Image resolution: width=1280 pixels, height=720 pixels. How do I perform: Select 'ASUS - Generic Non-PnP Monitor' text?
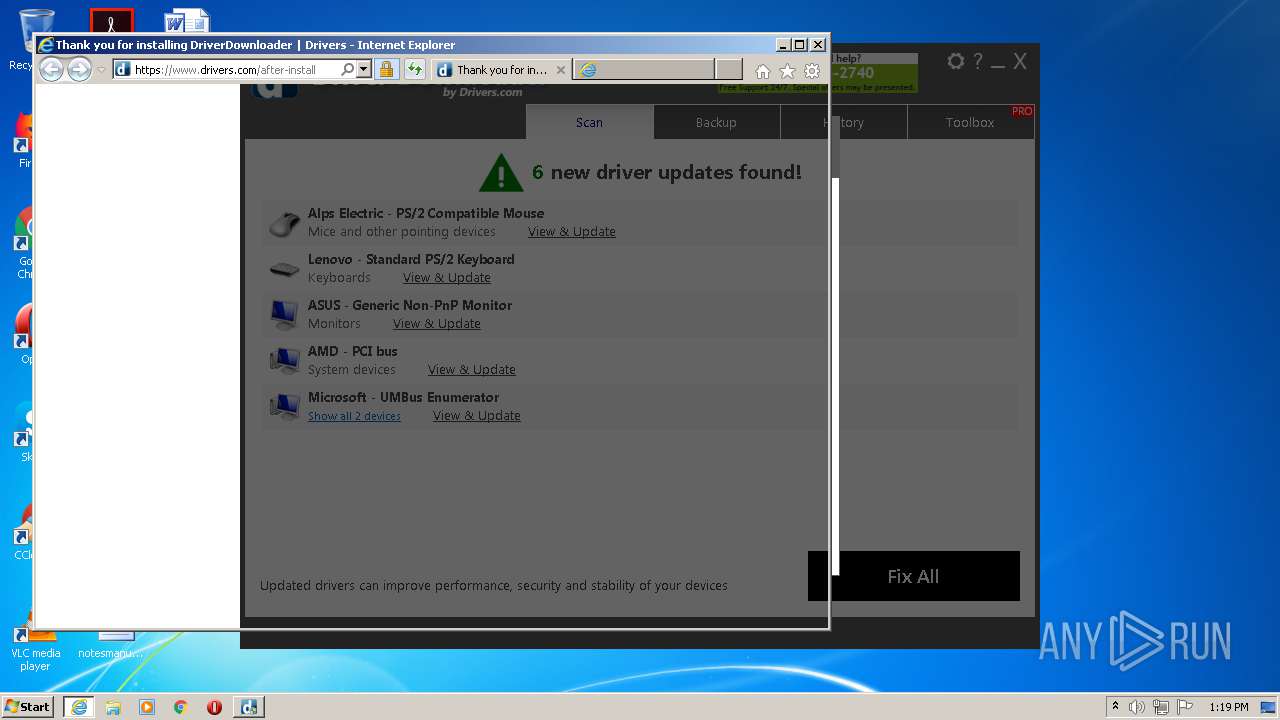[x=410, y=305]
